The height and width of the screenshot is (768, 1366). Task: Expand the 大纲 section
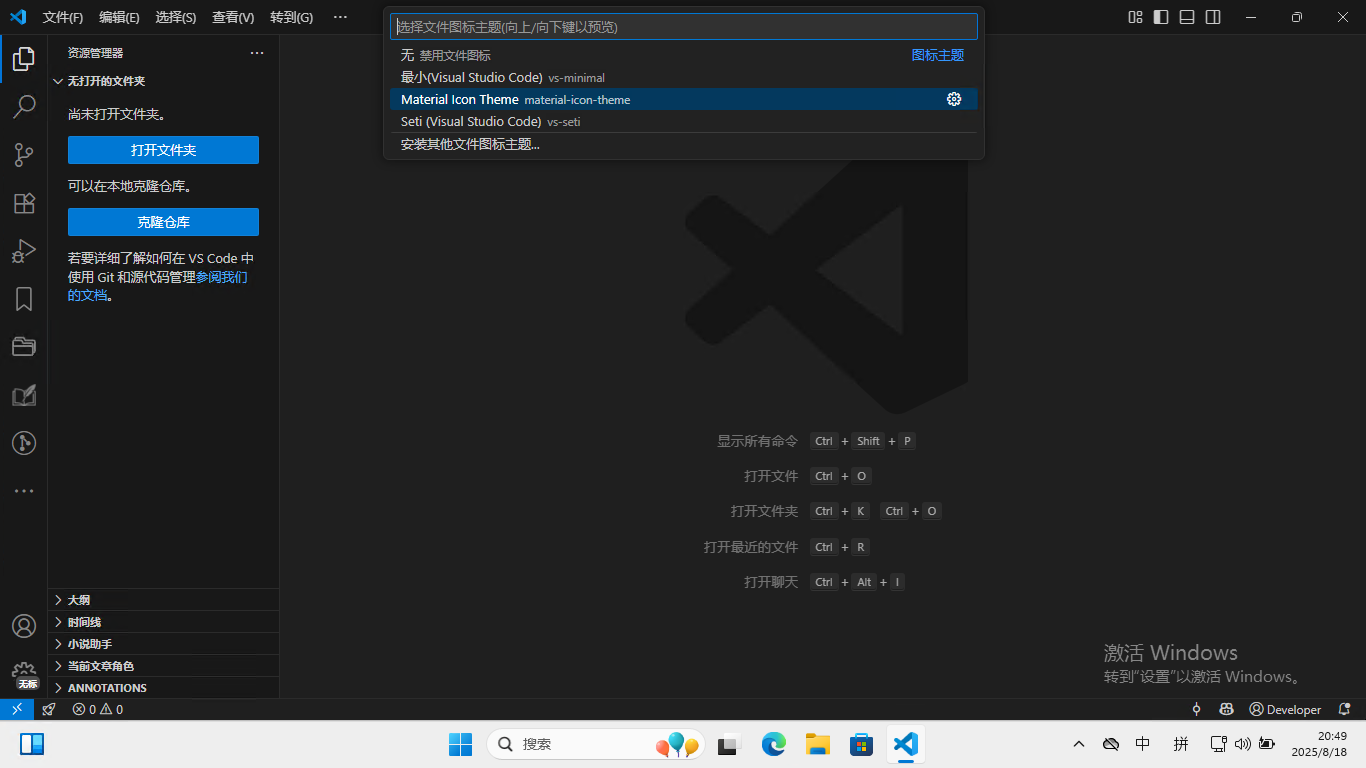[x=79, y=600]
